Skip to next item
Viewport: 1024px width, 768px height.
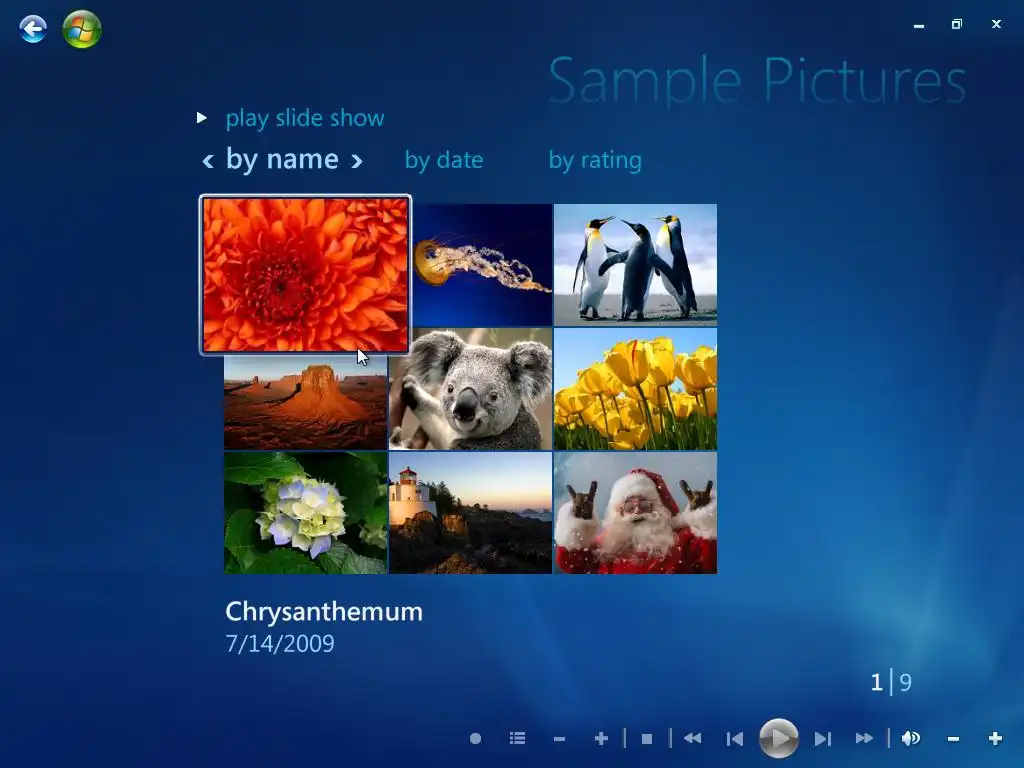click(x=823, y=739)
